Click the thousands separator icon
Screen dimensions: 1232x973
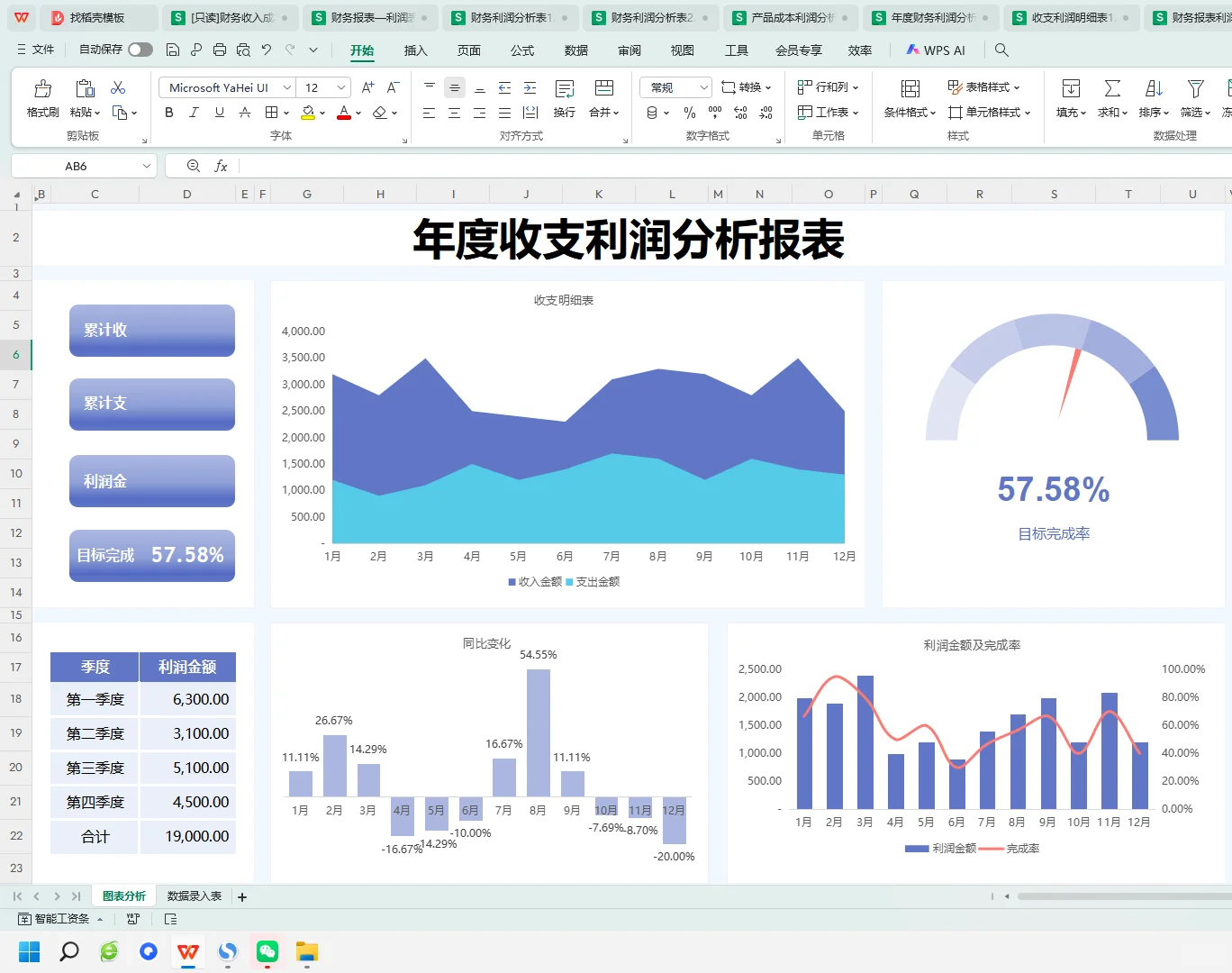click(715, 113)
